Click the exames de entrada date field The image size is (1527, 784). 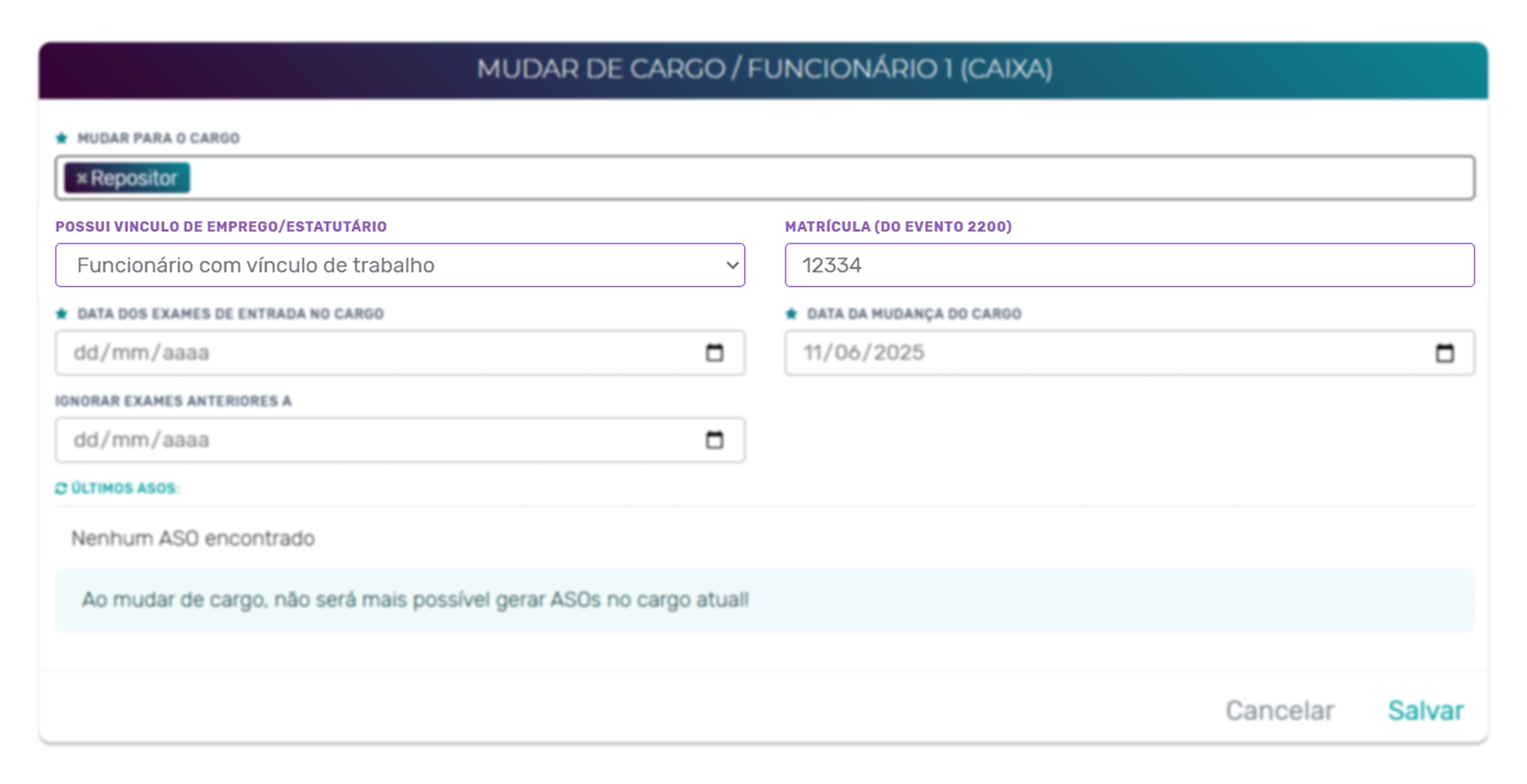[400, 353]
